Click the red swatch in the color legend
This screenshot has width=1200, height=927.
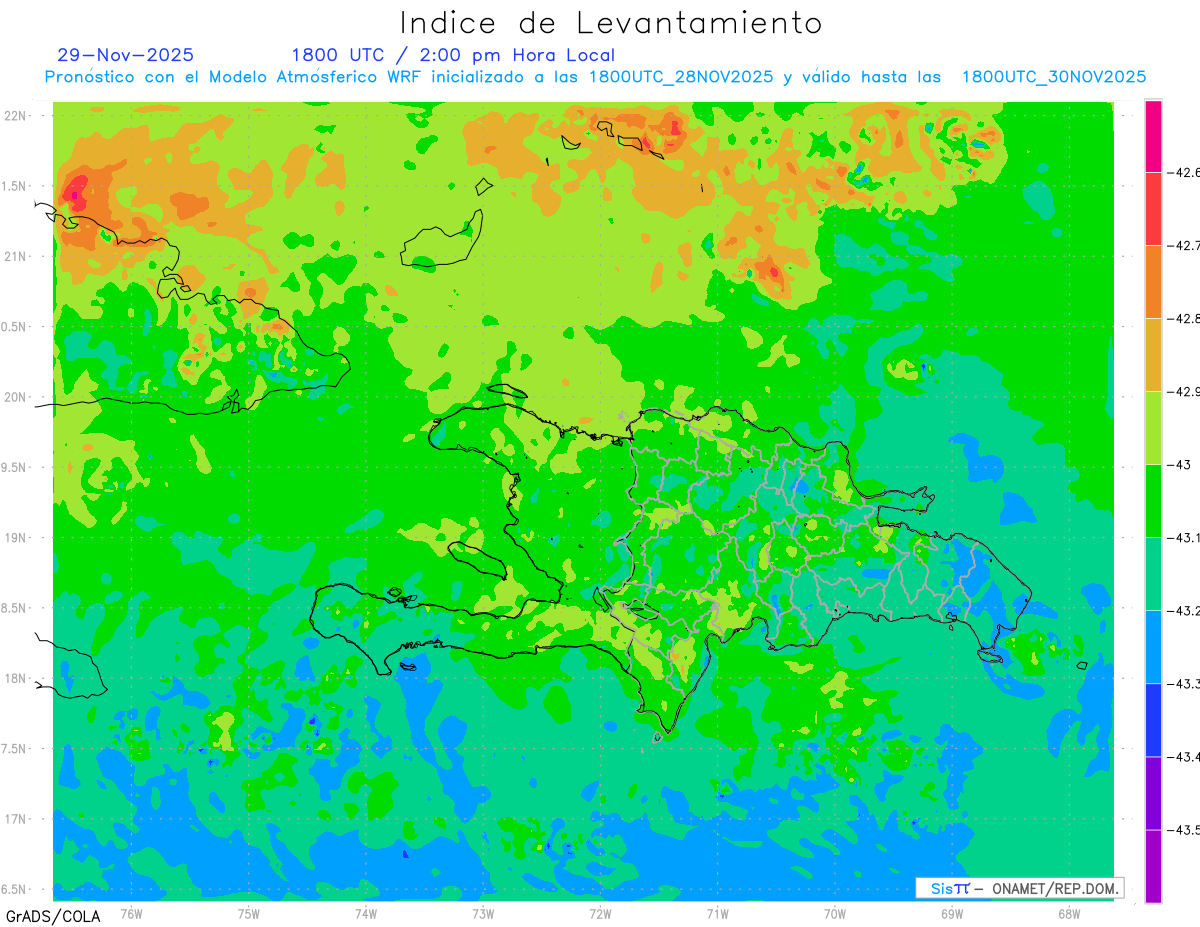click(x=1153, y=208)
